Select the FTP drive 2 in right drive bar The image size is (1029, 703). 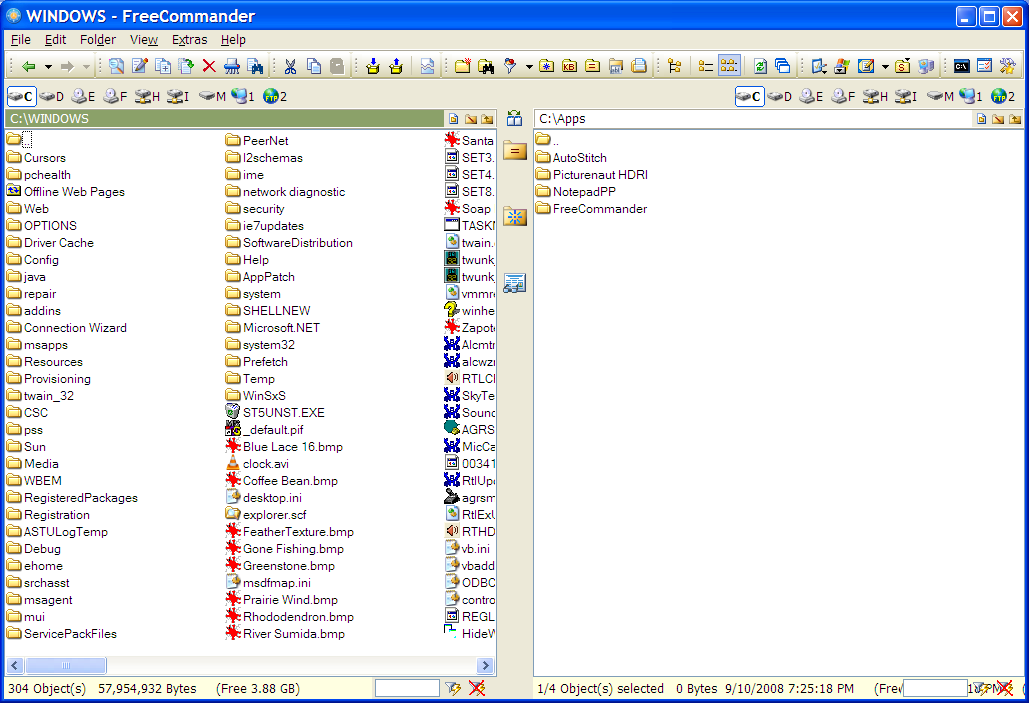1003,96
